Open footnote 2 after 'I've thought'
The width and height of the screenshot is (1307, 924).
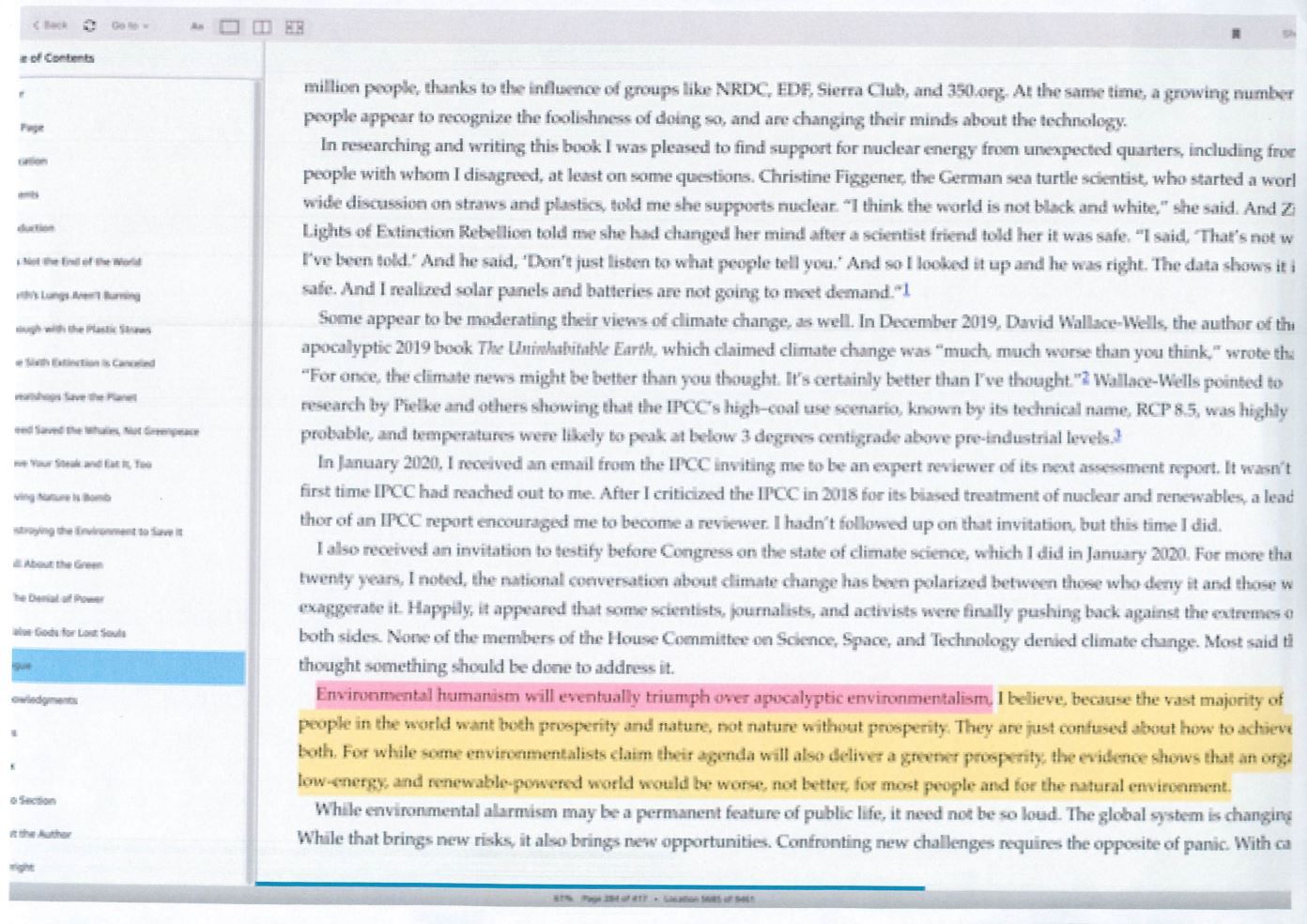tap(1085, 379)
